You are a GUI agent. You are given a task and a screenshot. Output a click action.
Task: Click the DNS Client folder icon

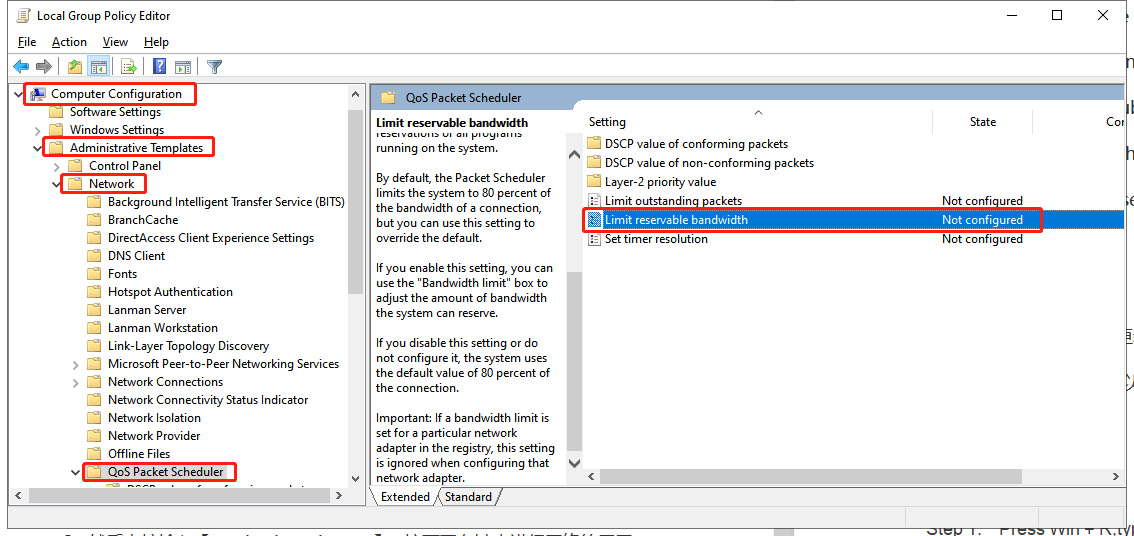[x=94, y=256]
